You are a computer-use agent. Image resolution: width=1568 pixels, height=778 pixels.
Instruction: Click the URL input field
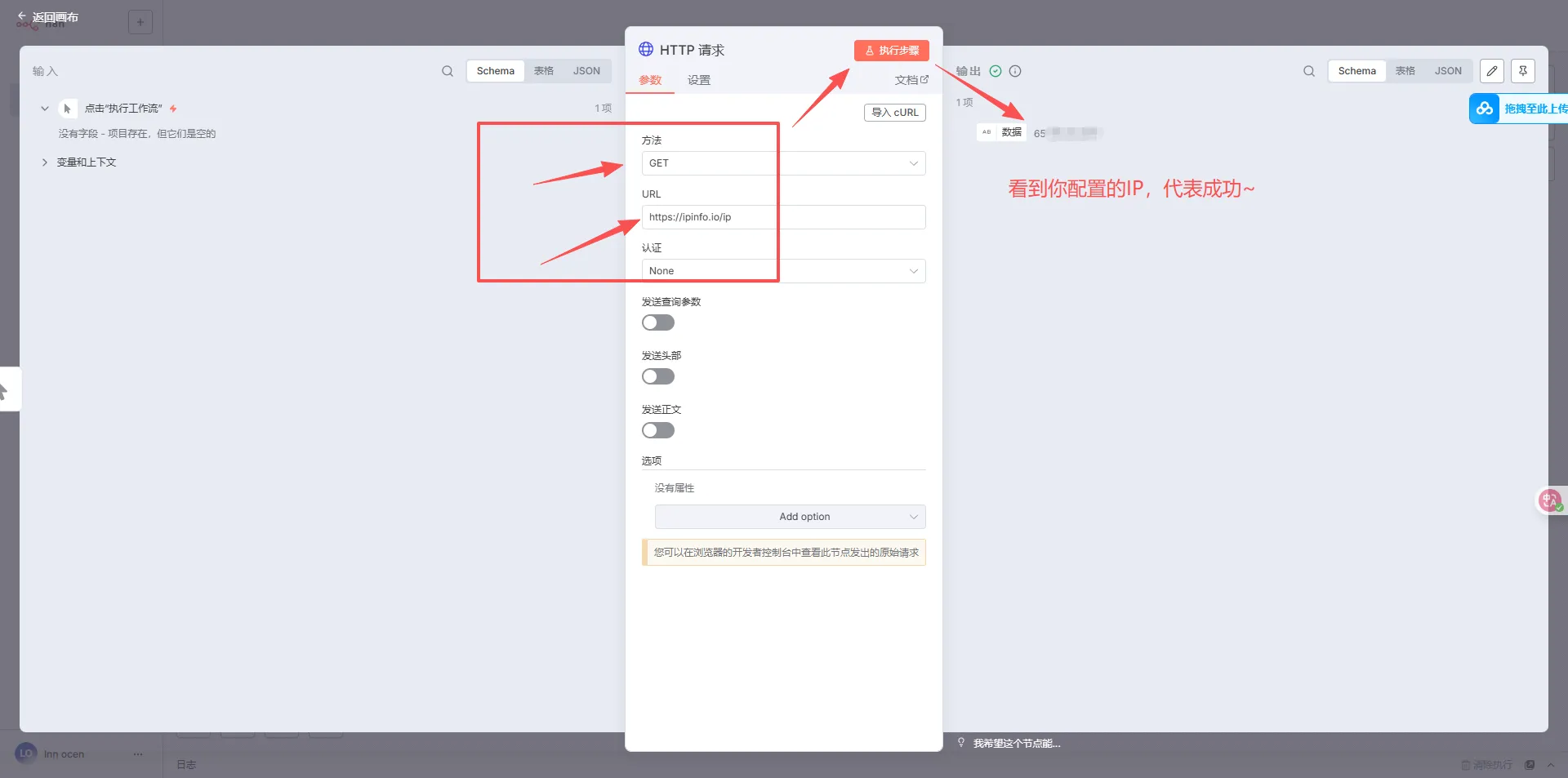pos(783,217)
